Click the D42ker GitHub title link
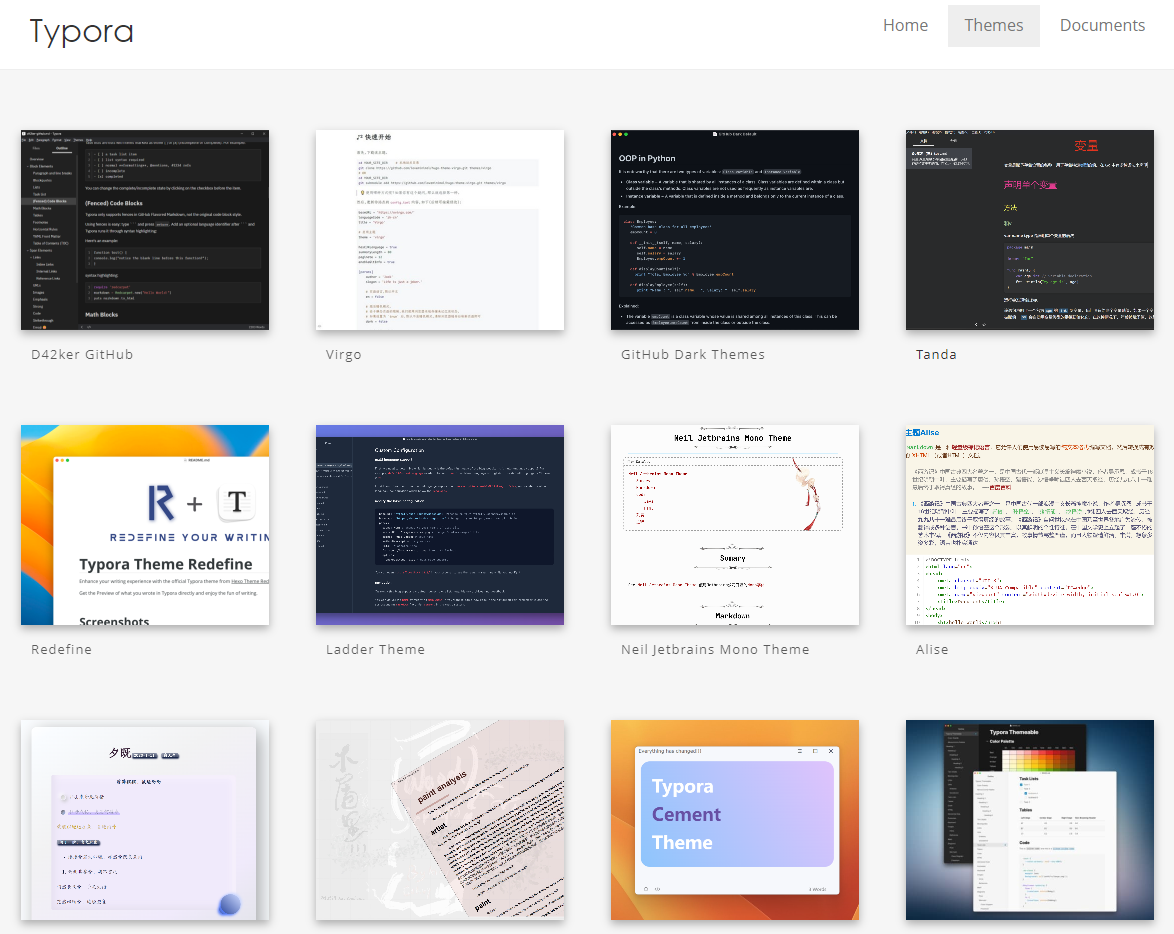The image size is (1174, 934). pyautogui.click(x=82, y=354)
